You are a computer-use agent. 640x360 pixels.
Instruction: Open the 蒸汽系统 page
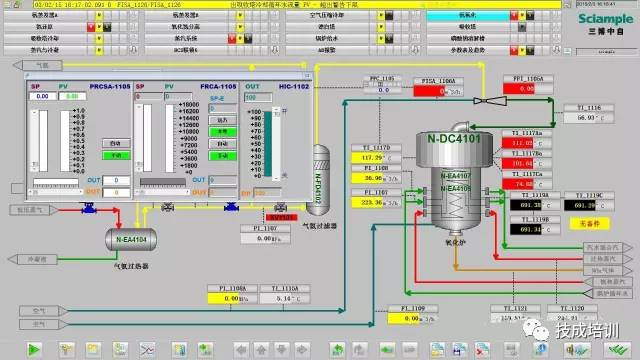click(186, 38)
